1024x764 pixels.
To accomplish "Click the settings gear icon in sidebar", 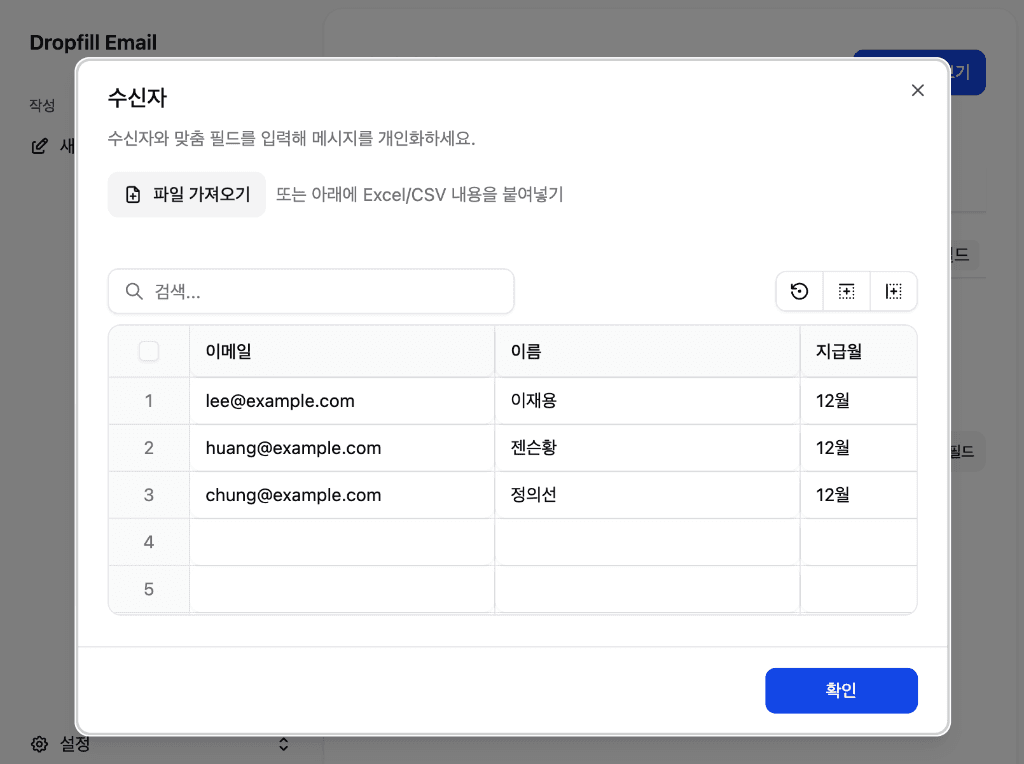I will [x=40, y=744].
